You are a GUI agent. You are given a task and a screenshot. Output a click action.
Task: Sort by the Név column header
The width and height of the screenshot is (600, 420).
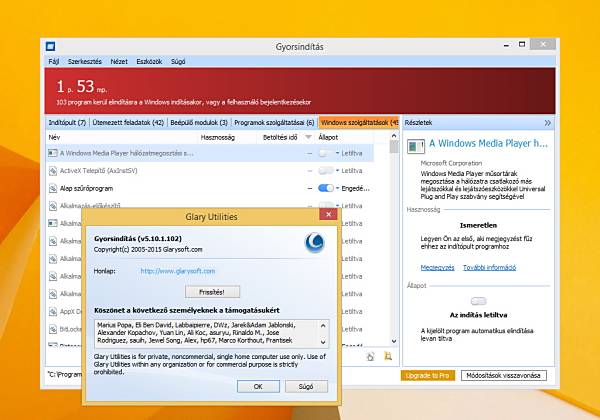click(122, 137)
